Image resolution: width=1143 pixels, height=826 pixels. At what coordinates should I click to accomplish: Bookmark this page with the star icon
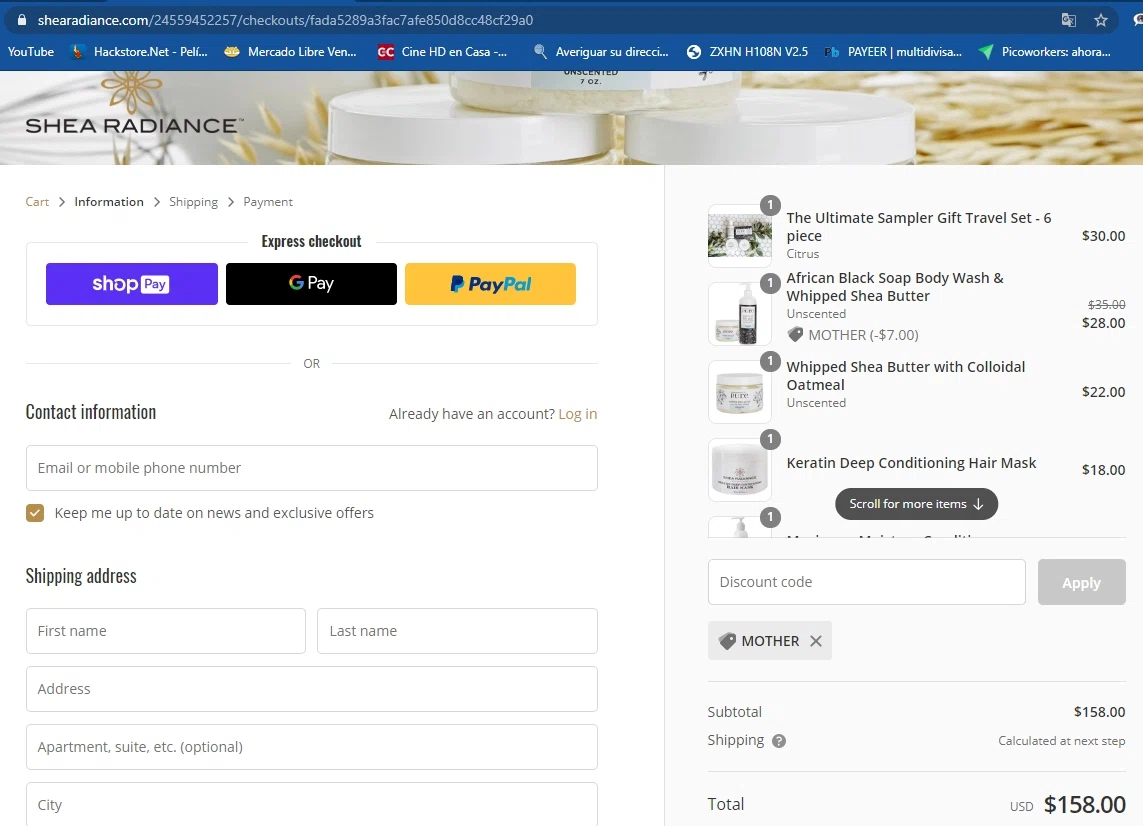1101,20
